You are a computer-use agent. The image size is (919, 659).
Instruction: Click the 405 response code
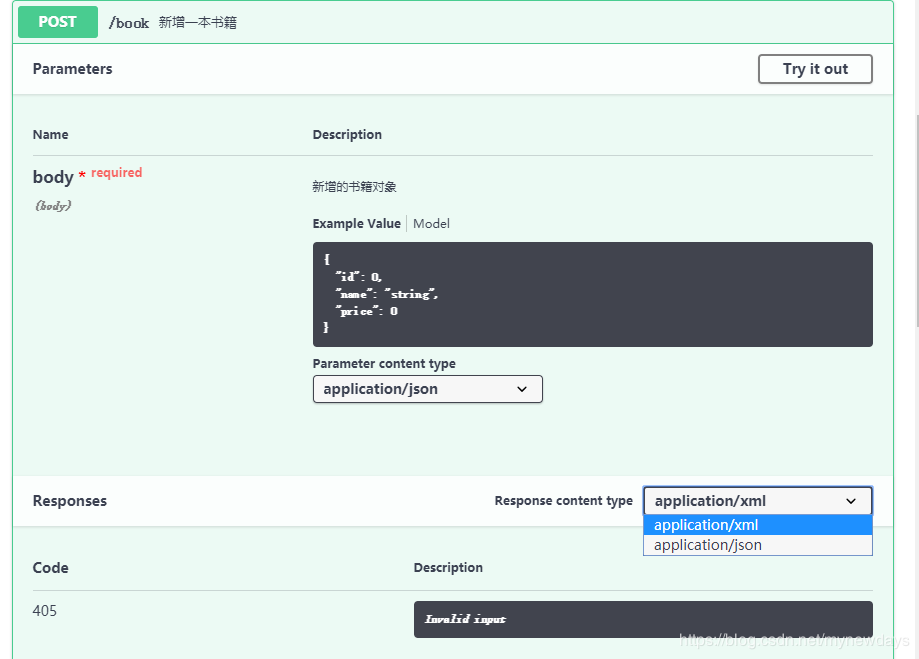point(45,611)
